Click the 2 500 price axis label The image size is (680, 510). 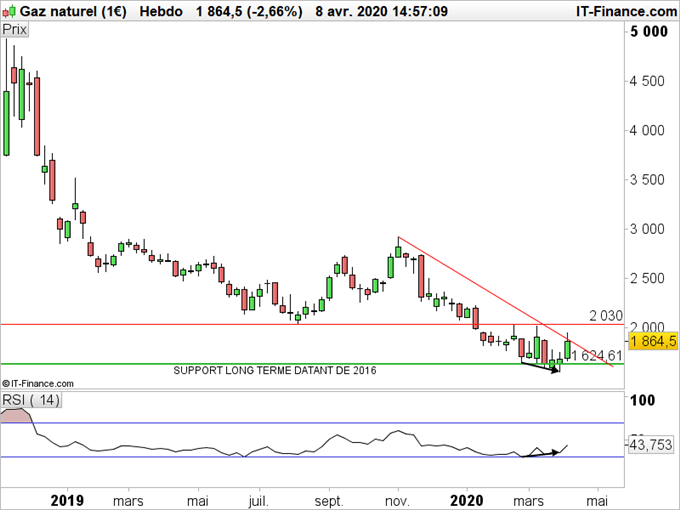[647, 278]
